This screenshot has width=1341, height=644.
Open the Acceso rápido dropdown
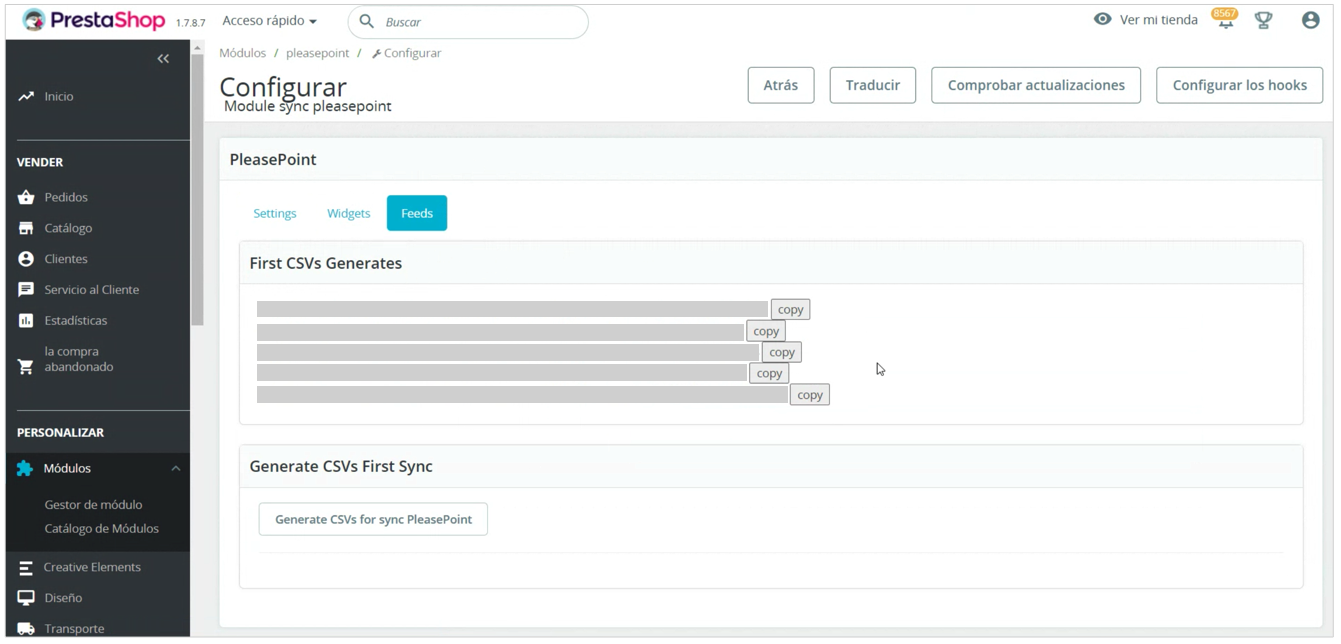click(269, 21)
